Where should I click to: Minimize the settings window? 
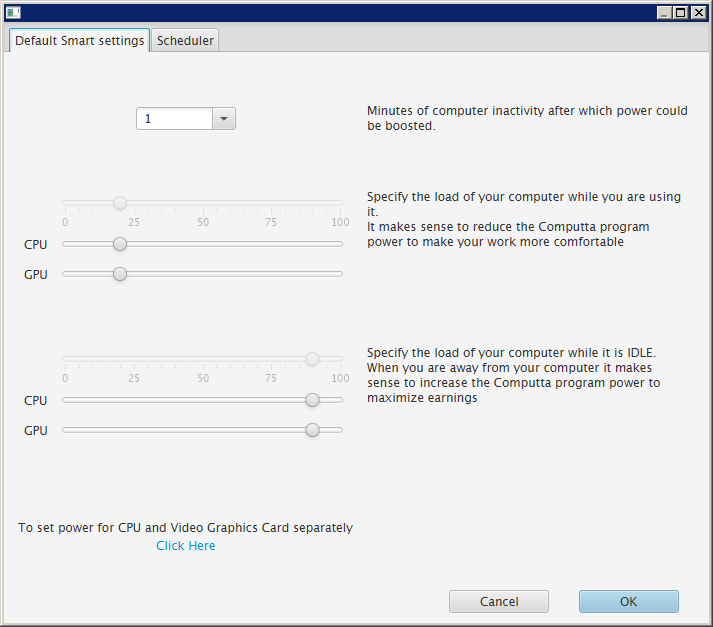click(x=664, y=13)
